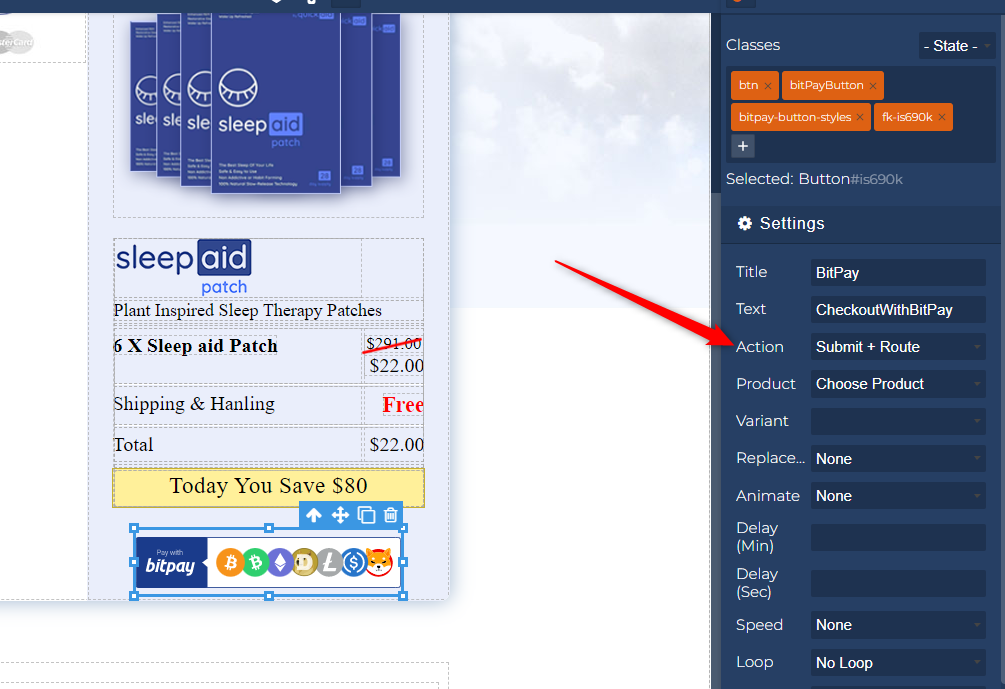1005x689 pixels.
Task: Open the Animate dropdown
Action: (x=897, y=496)
